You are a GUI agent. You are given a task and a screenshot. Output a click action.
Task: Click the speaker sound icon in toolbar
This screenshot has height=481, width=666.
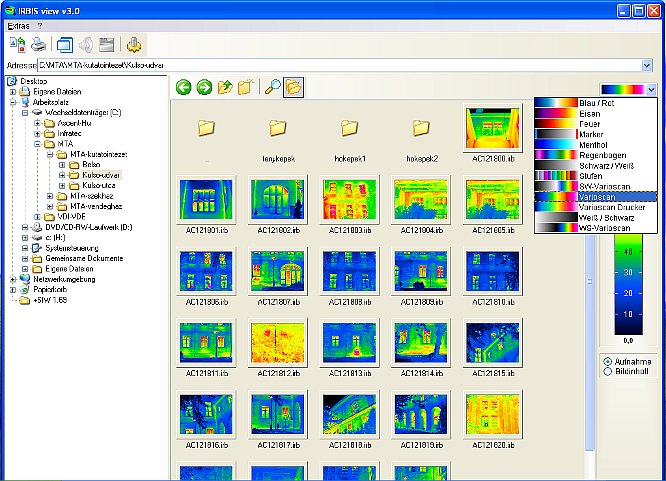[86, 45]
